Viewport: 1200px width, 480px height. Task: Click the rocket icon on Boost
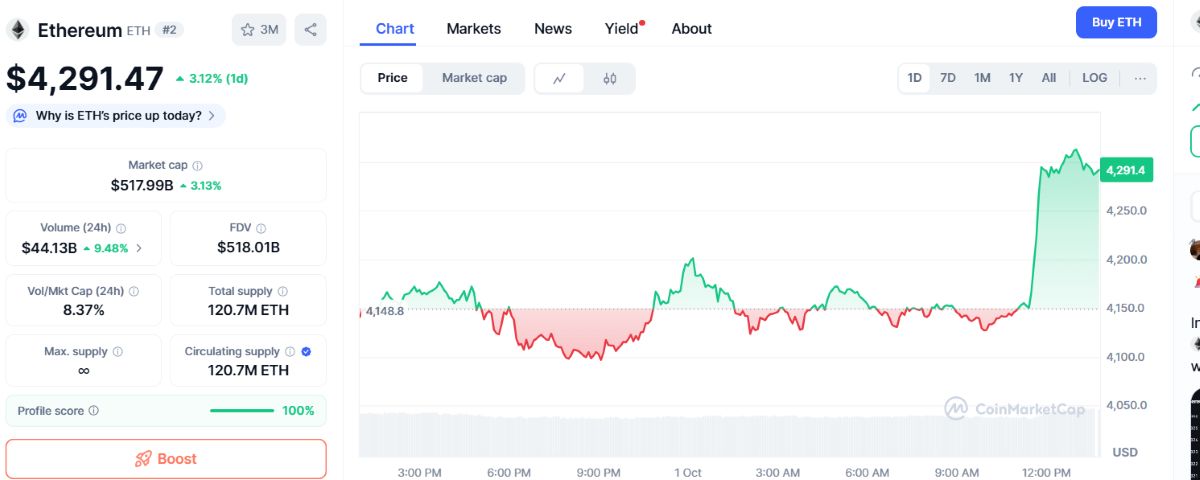coord(143,459)
